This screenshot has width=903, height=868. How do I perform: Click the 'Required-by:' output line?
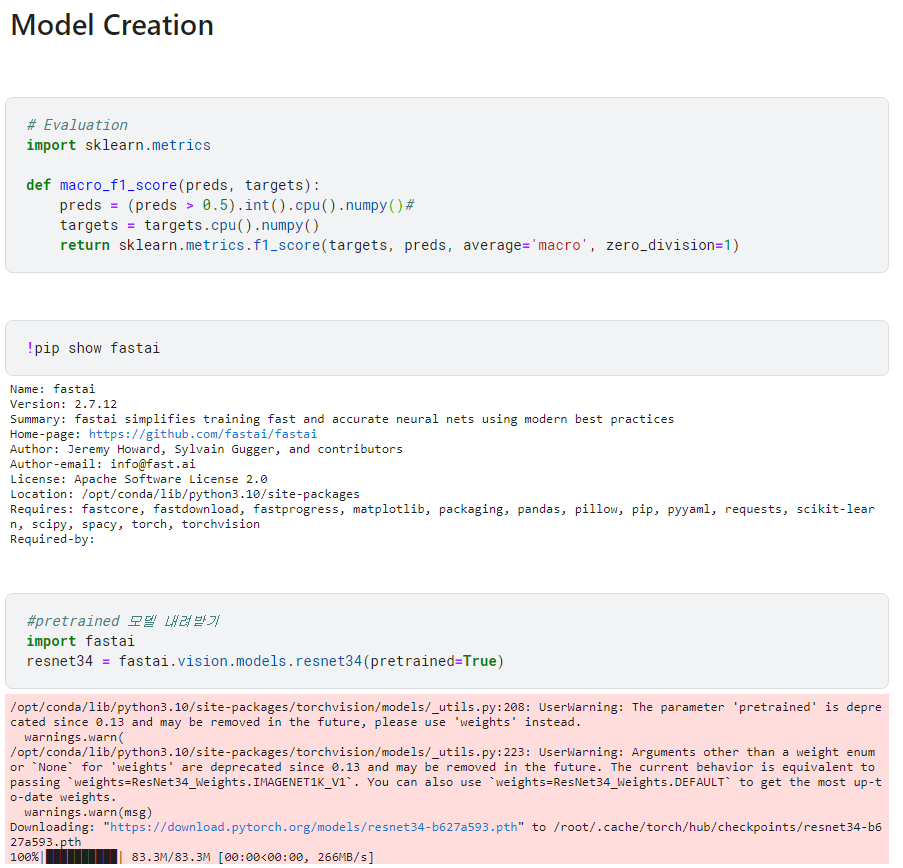[x=52, y=539]
